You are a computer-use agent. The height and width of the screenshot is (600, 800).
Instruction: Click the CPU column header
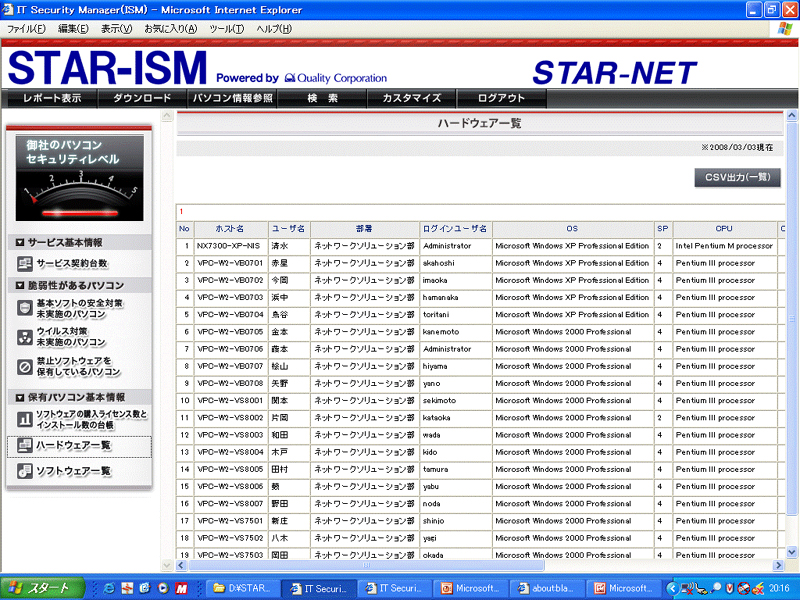724,229
